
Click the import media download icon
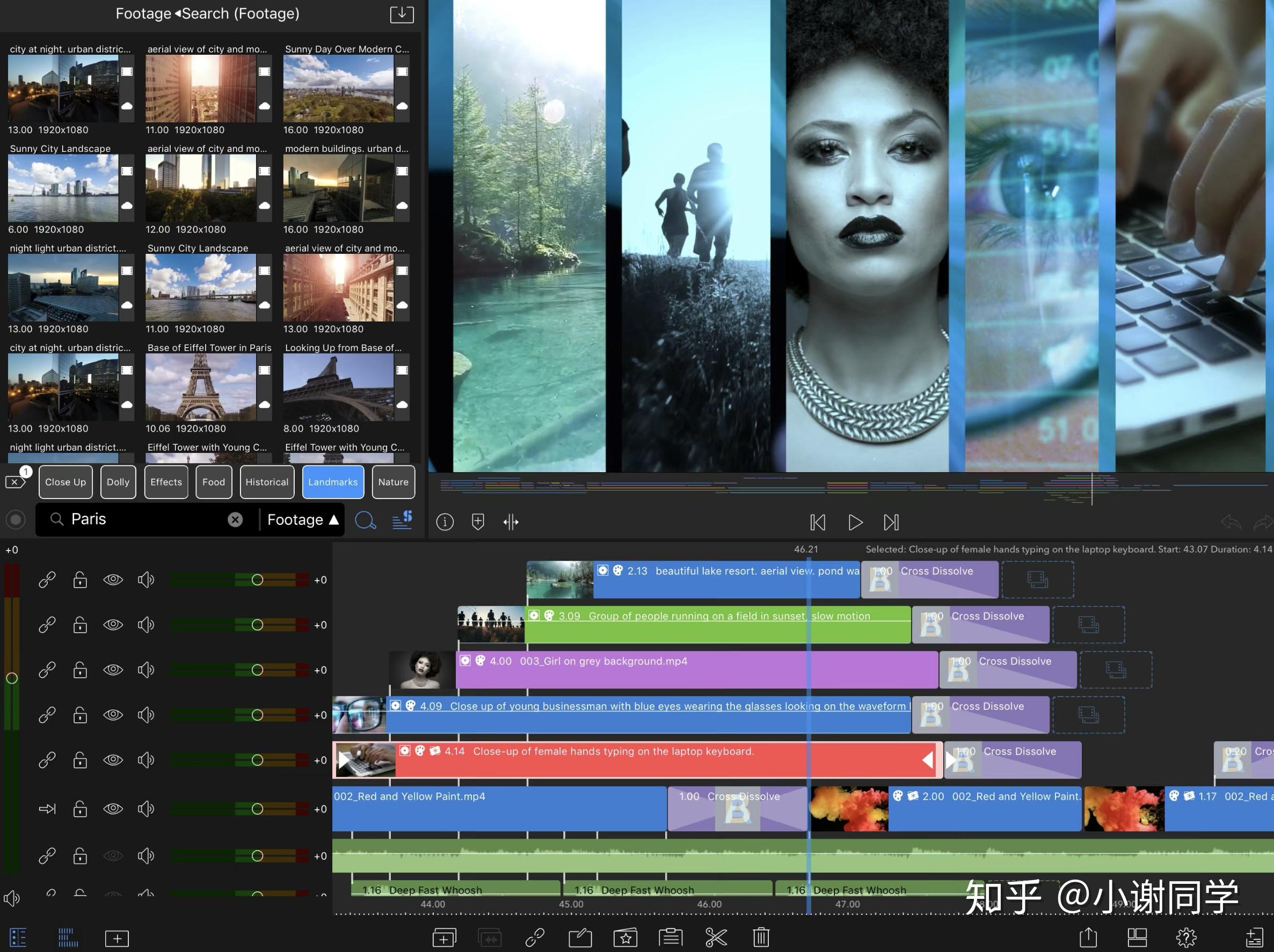coord(402,14)
